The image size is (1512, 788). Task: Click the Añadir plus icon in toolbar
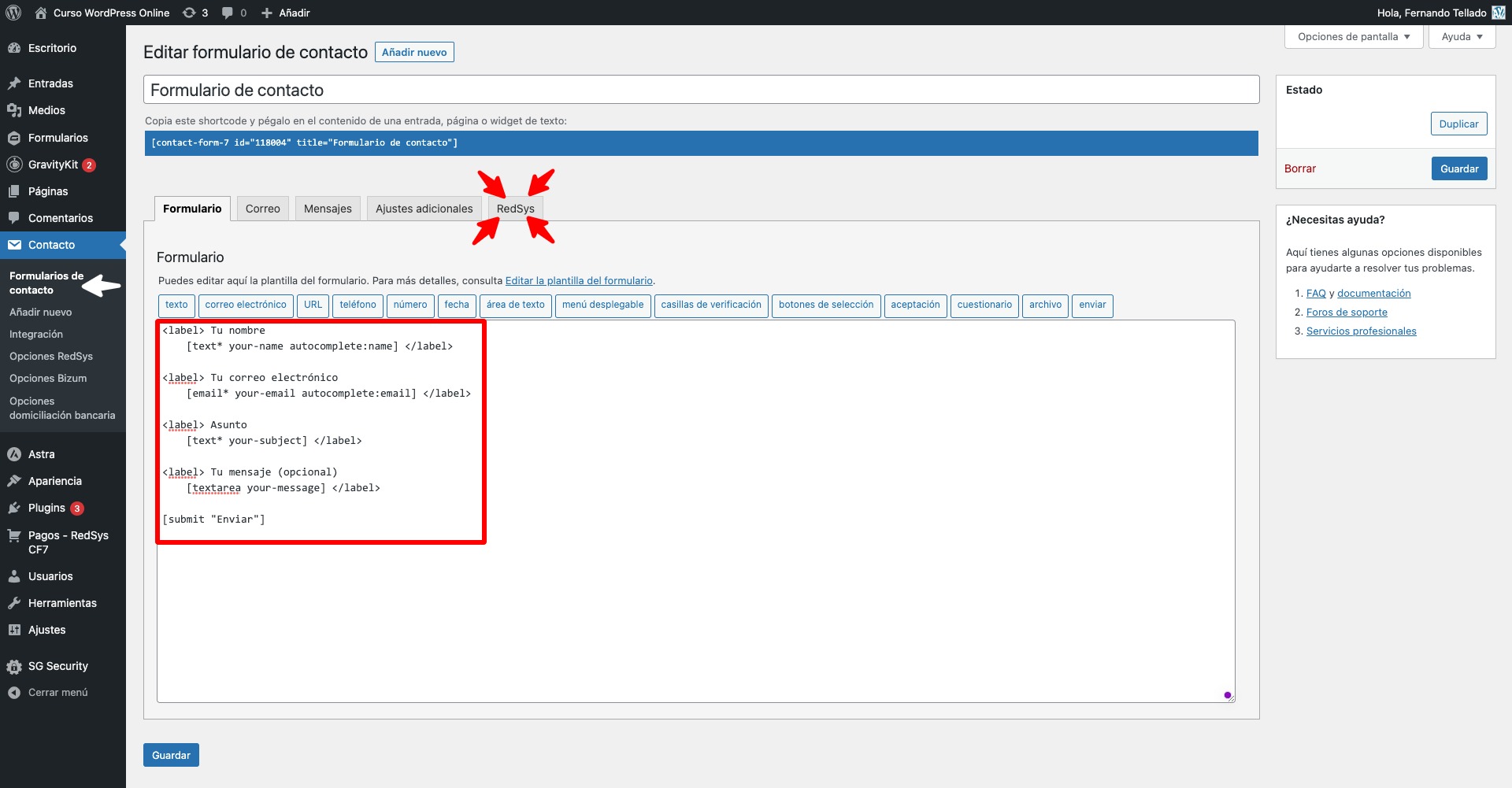(266, 13)
